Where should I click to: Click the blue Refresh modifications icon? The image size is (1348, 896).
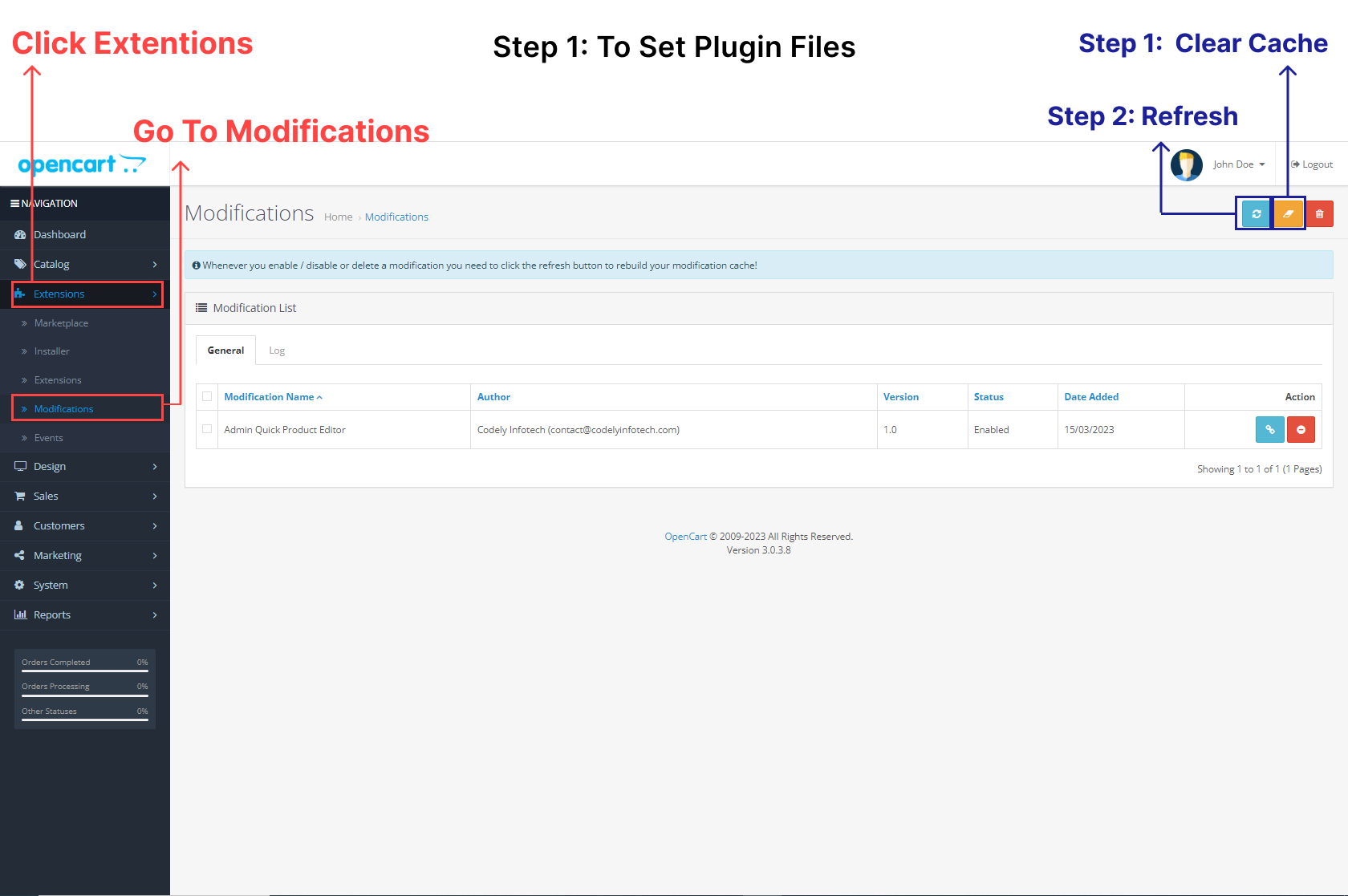(x=1254, y=213)
